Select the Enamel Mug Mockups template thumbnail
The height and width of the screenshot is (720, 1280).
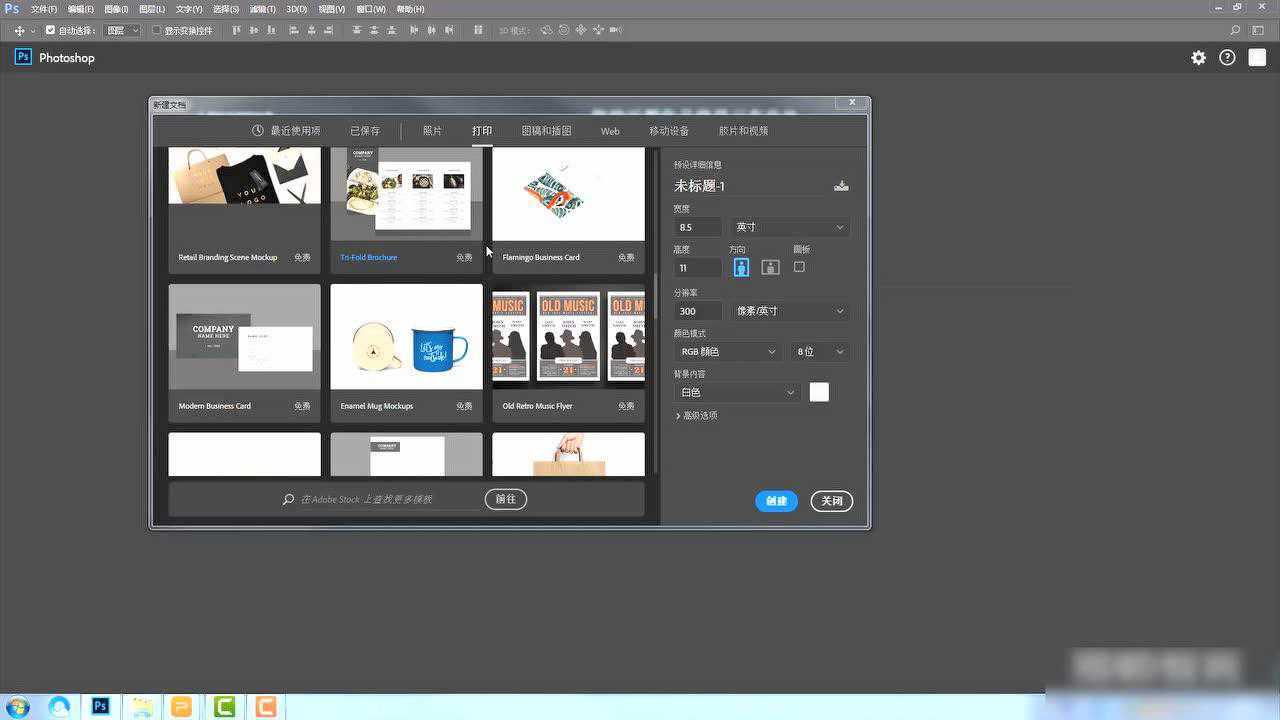pos(406,337)
